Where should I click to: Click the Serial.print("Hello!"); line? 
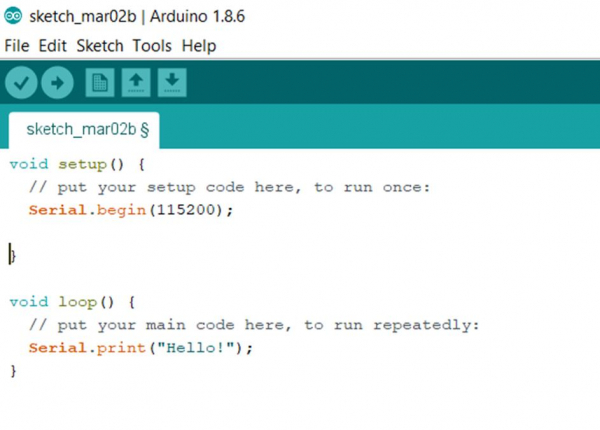[x=141, y=348]
